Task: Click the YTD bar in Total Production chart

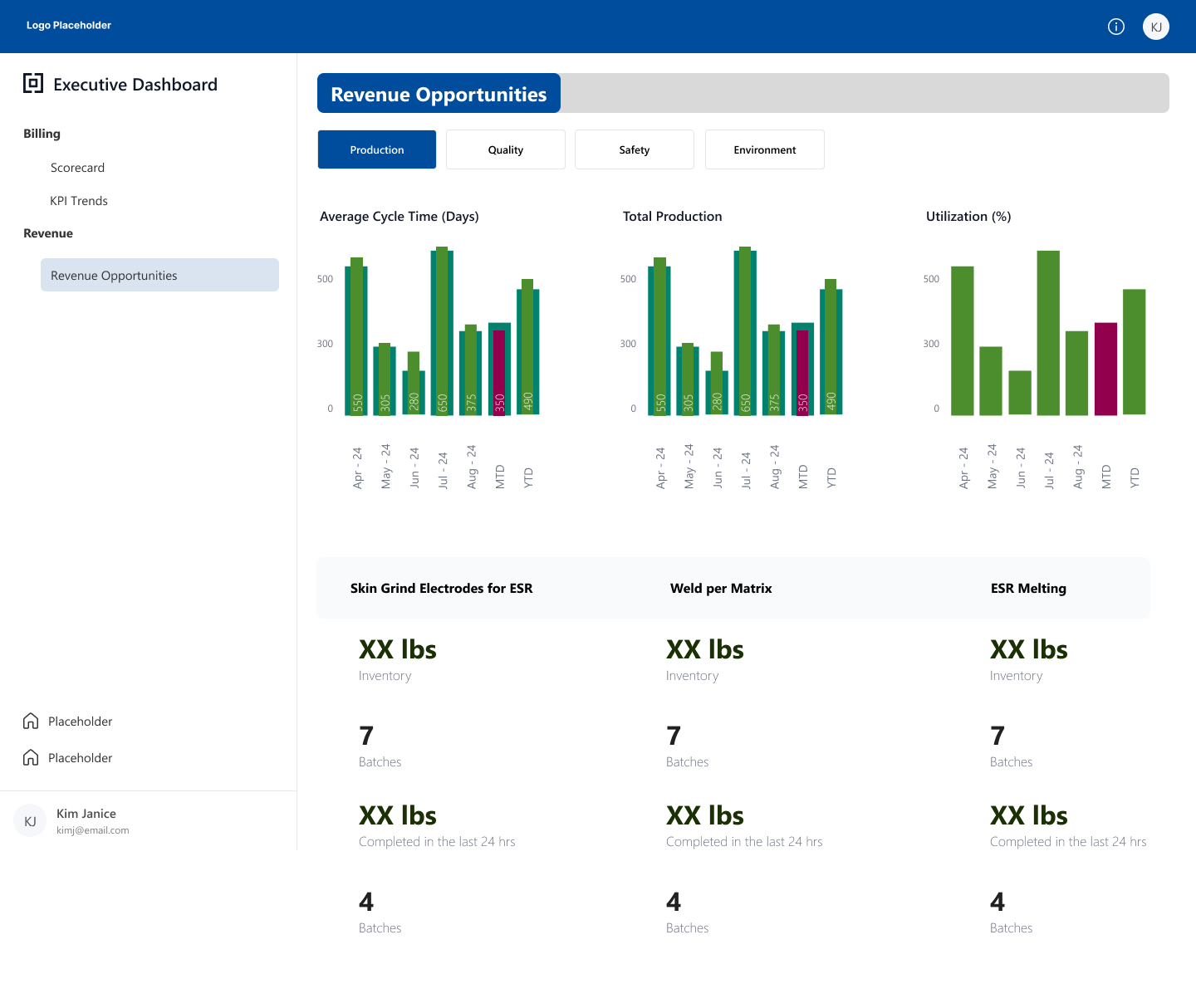Action: point(831,347)
